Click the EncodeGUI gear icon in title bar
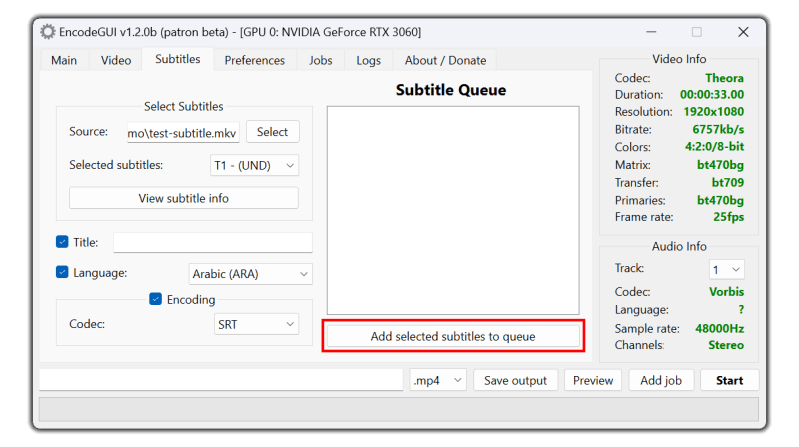 point(47,32)
